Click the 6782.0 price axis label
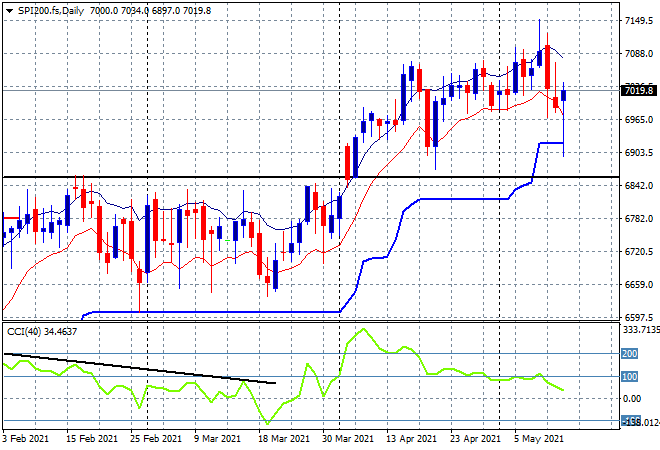Screen dimensions: 660x450 639,219
